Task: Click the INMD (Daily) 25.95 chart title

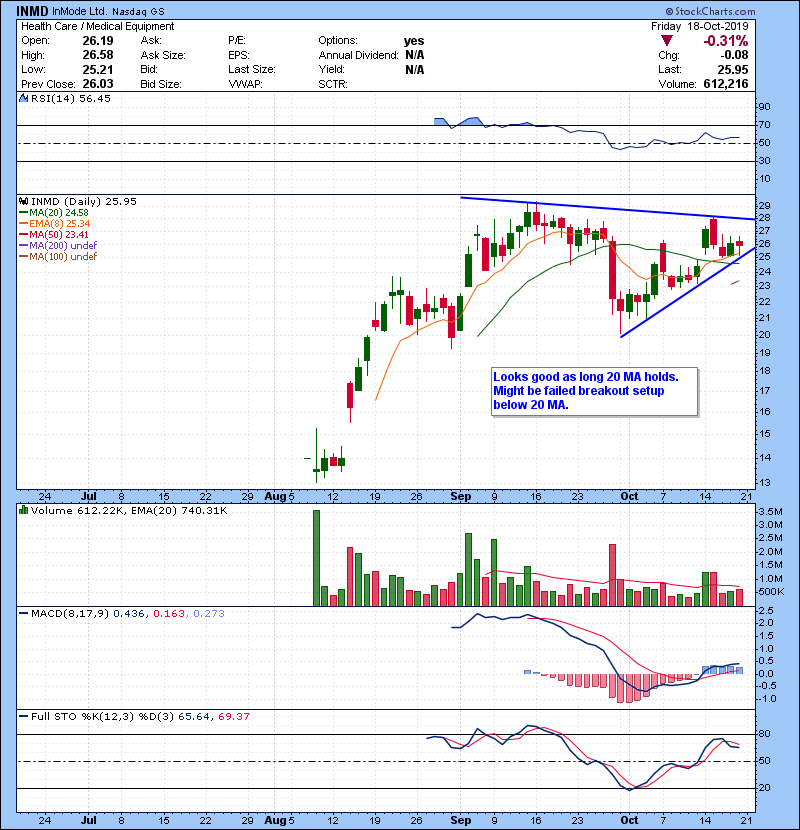Action: (x=84, y=201)
